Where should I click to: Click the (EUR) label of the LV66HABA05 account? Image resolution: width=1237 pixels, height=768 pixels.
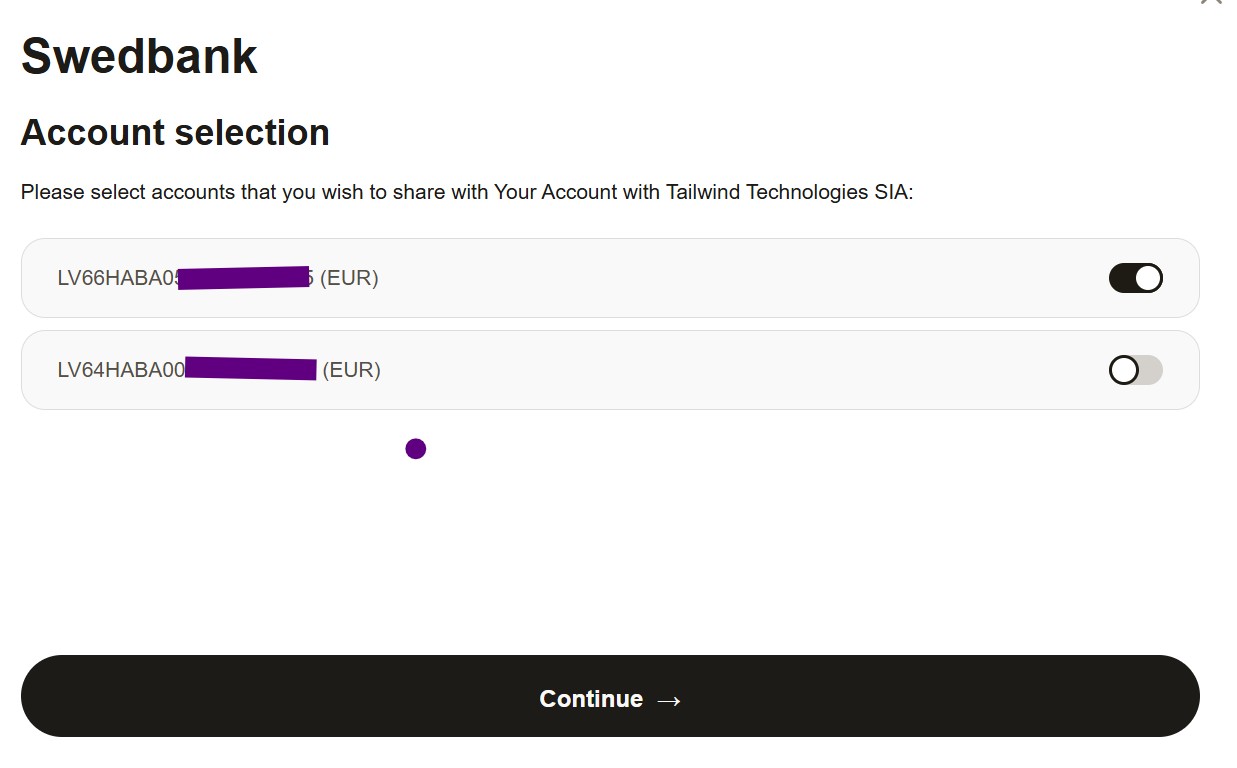click(x=349, y=278)
